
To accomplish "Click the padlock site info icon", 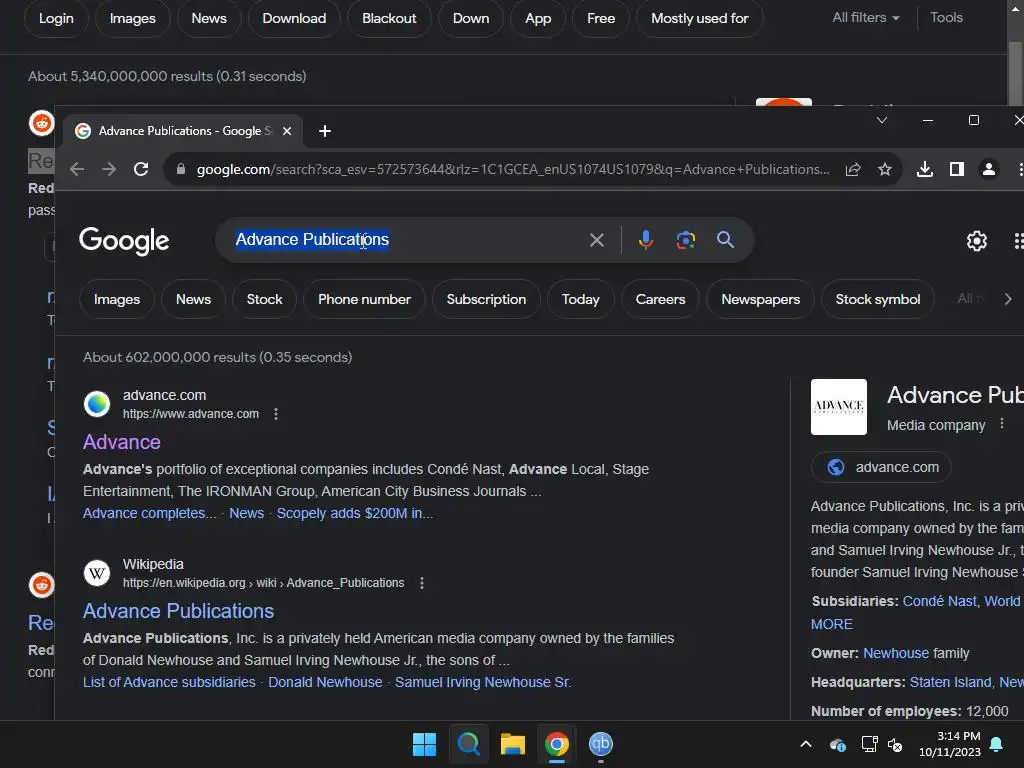I will pos(181,170).
